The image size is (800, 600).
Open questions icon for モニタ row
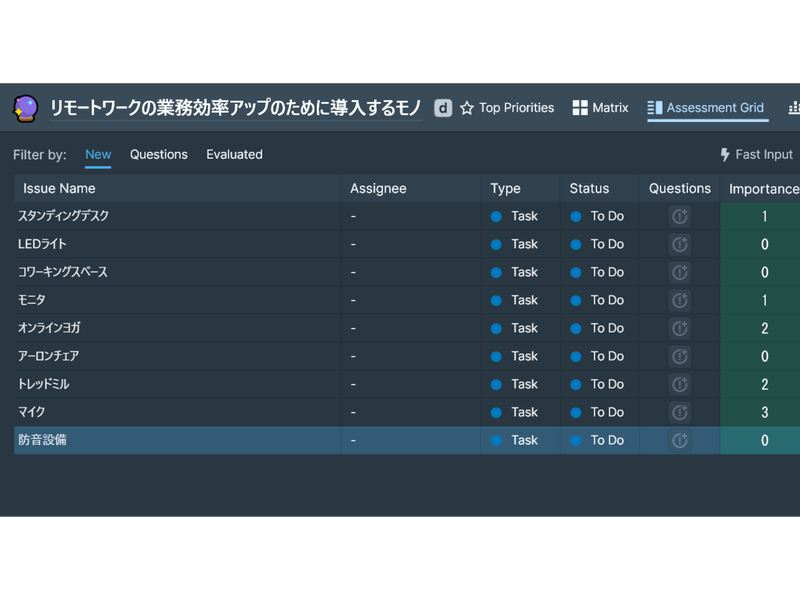pyautogui.click(x=680, y=301)
